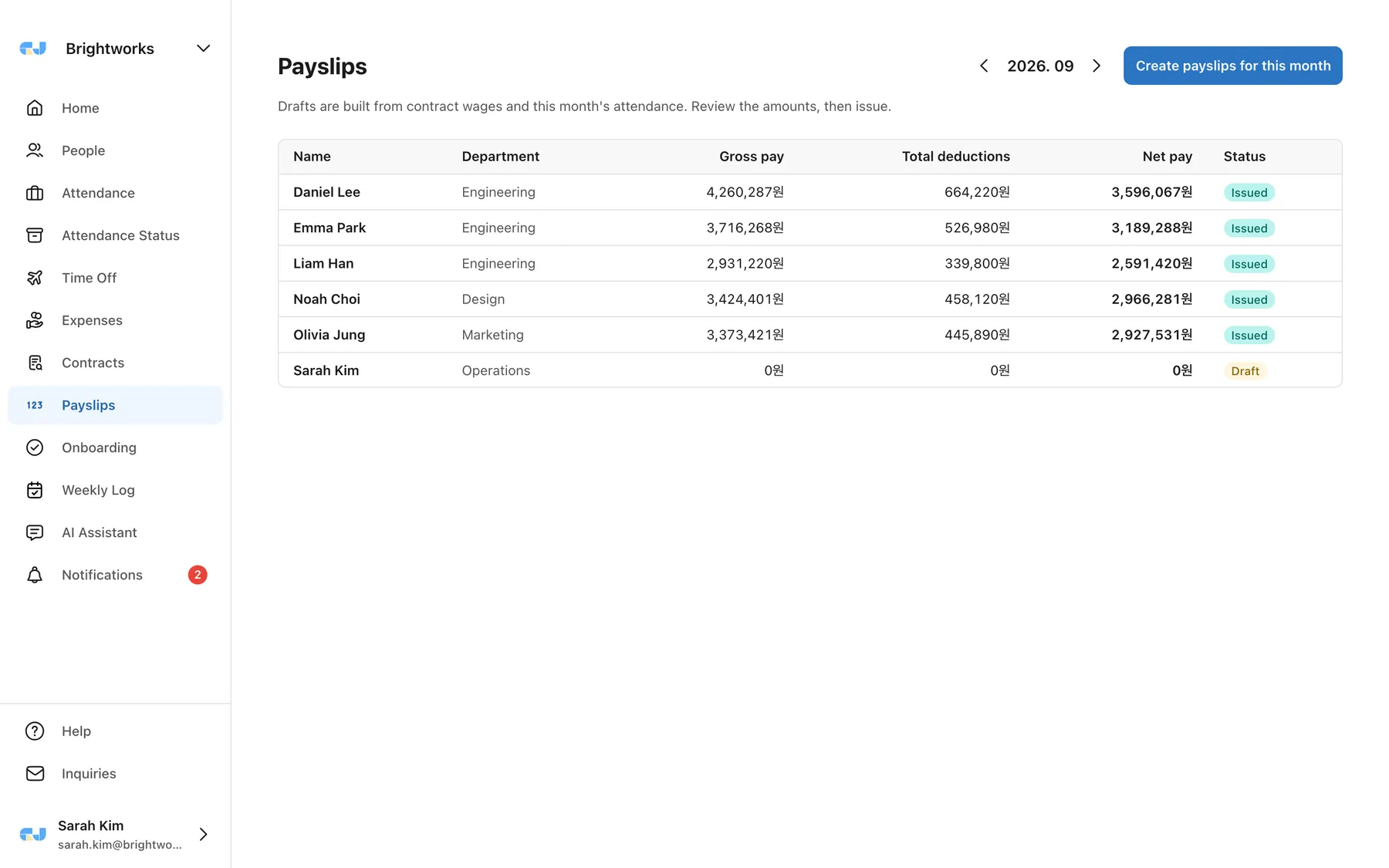Click the Weekly Log calendar icon
The image size is (1389, 868).
[35, 490]
